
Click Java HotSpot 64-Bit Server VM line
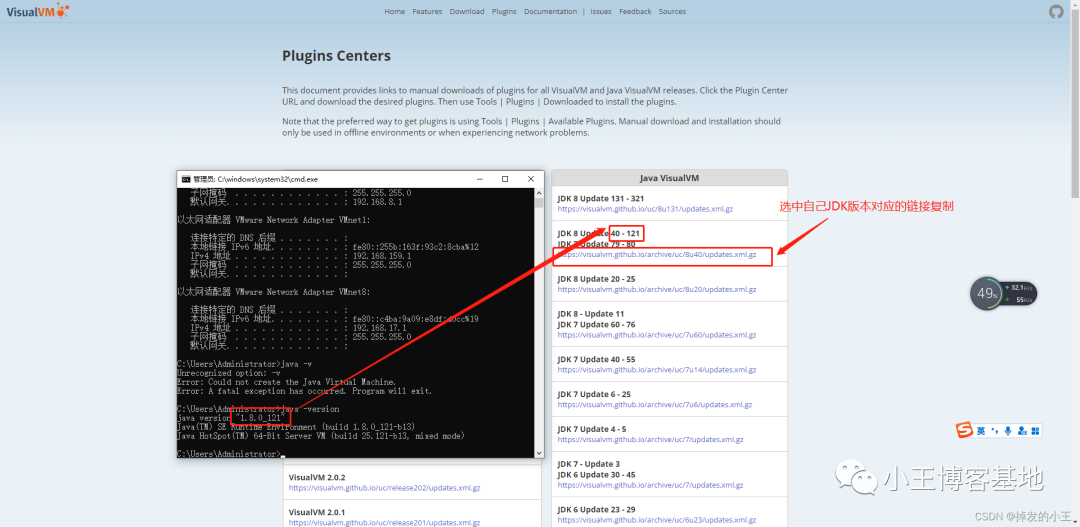321,435
